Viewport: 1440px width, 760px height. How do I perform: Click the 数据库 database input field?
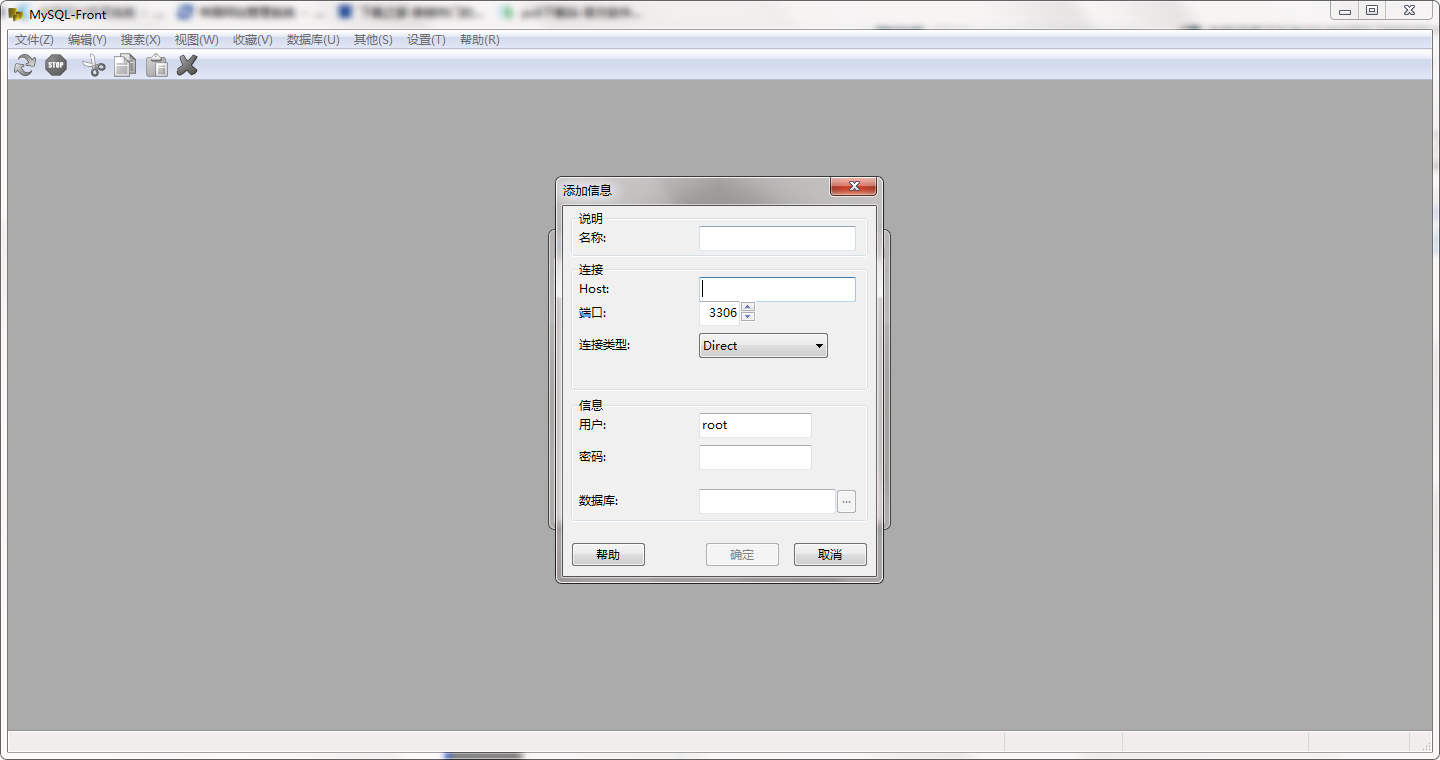pos(767,501)
